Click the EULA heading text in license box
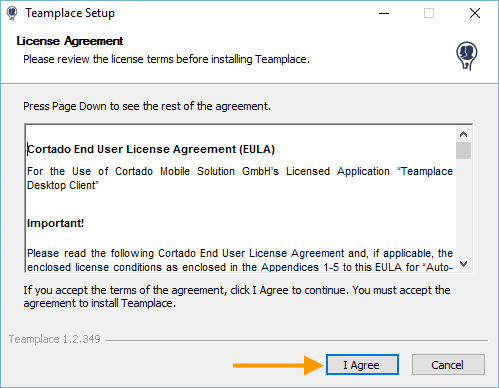The height and width of the screenshot is (388, 499). click(x=151, y=149)
